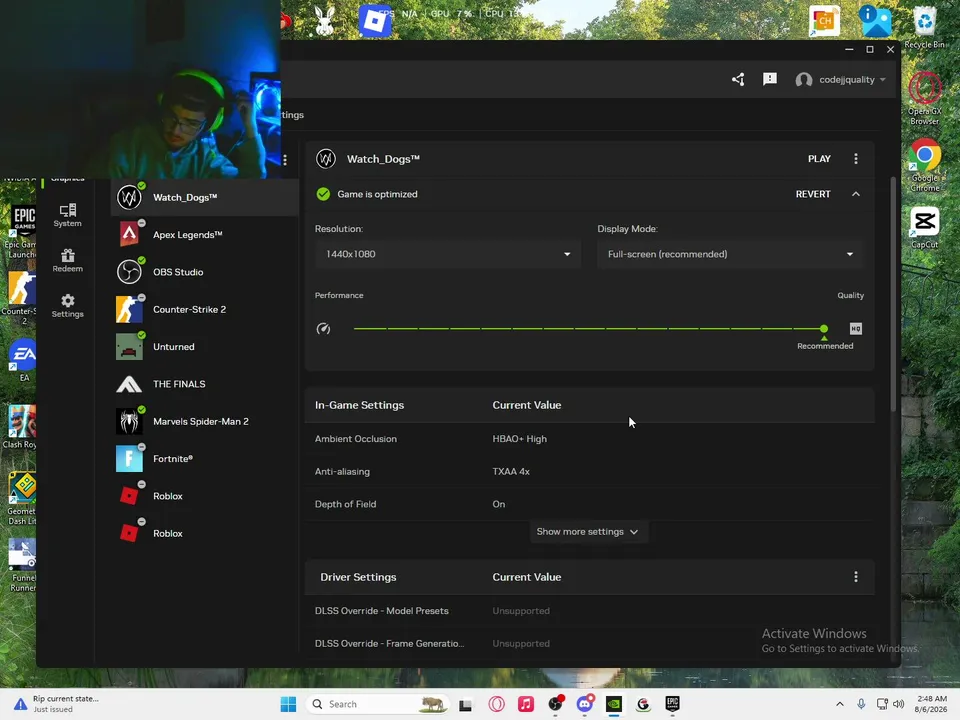Open the feedback notification icon
960x720 pixels.
click(x=770, y=80)
